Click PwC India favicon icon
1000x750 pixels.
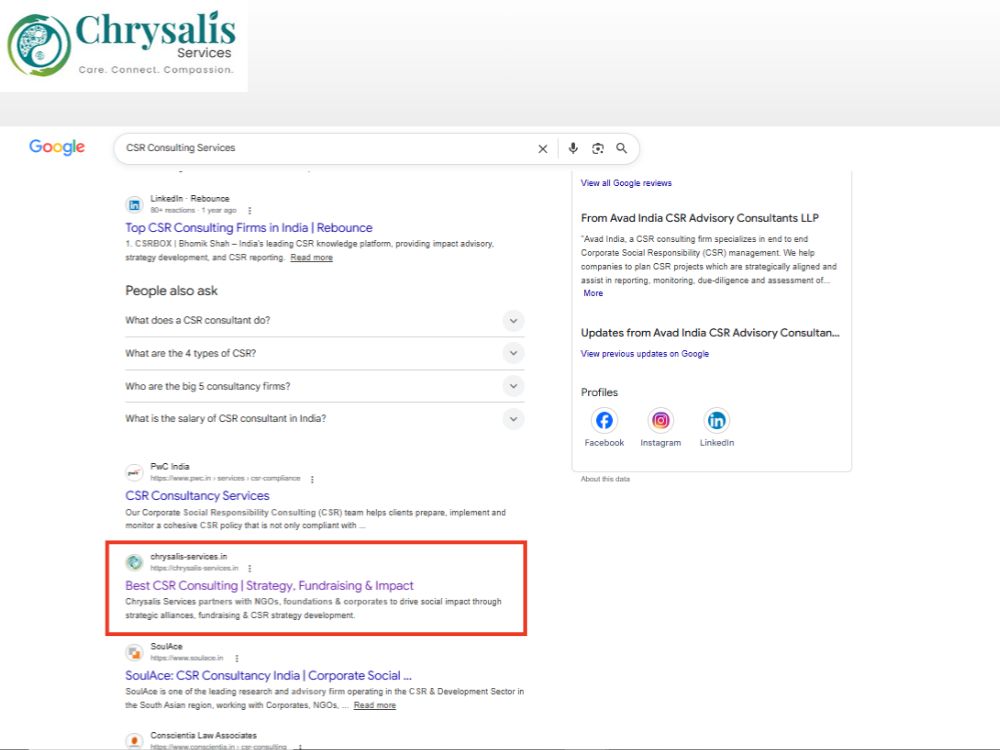click(x=134, y=473)
